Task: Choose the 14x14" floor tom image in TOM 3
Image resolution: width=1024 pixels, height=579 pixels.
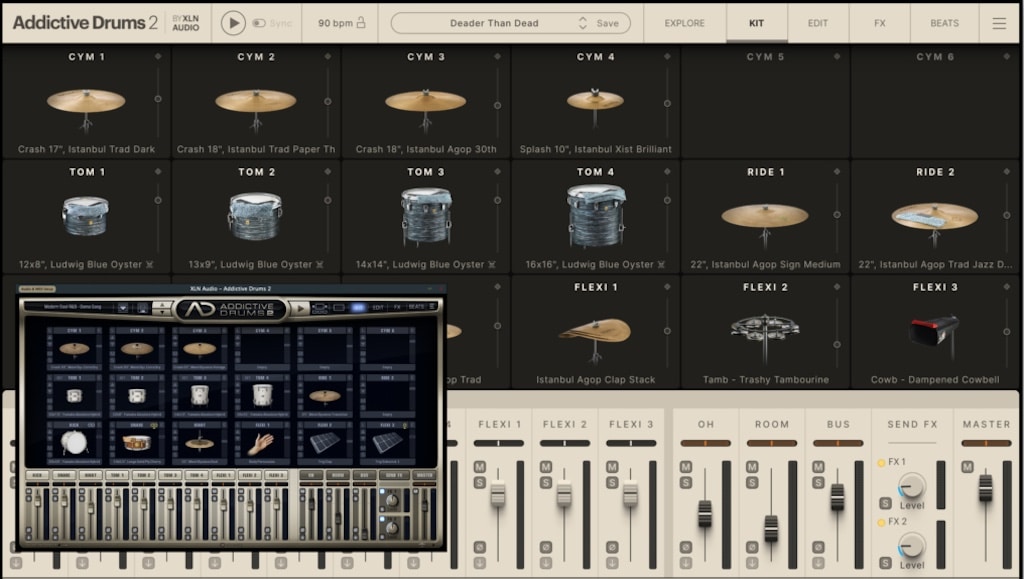Action: [426, 216]
